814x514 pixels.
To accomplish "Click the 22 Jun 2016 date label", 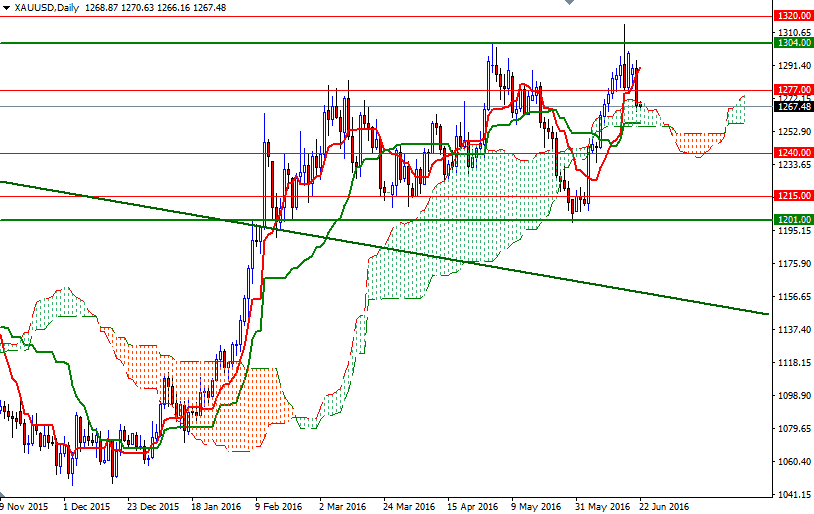I will [x=665, y=506].
